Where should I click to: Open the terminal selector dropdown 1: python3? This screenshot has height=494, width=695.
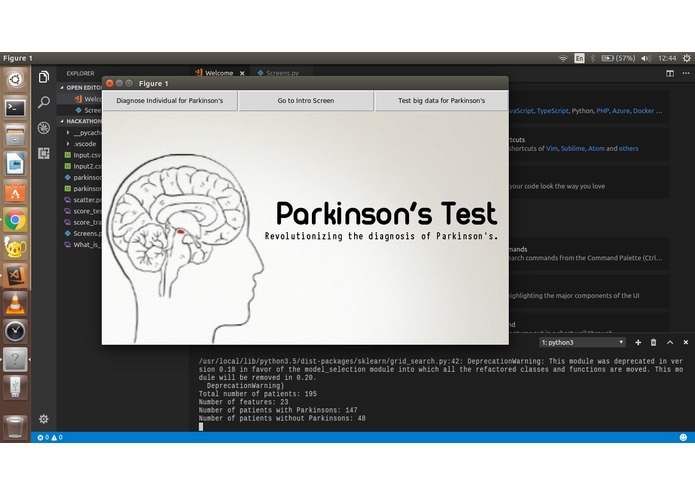click(582, 342)
